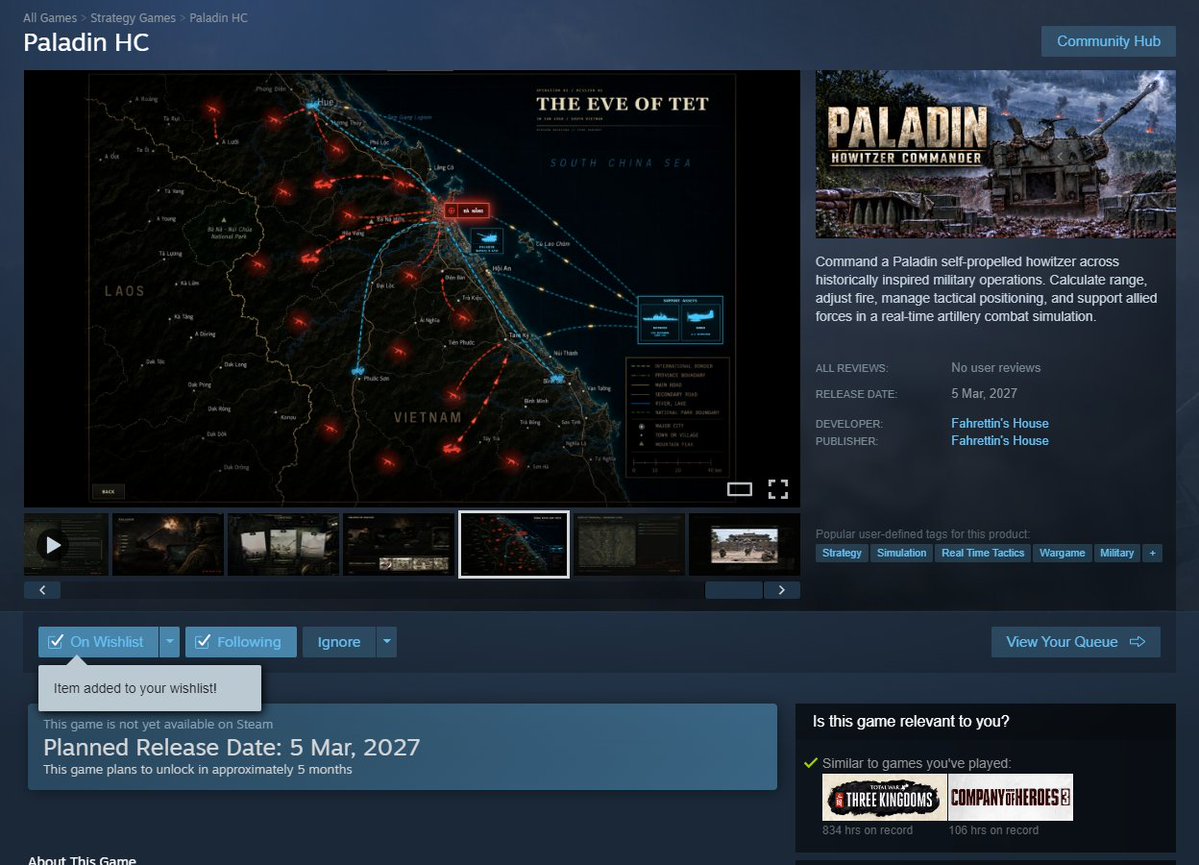Screen dimensions: 1199x865
Task: Click the Ignore button
Action: point(339,642)
